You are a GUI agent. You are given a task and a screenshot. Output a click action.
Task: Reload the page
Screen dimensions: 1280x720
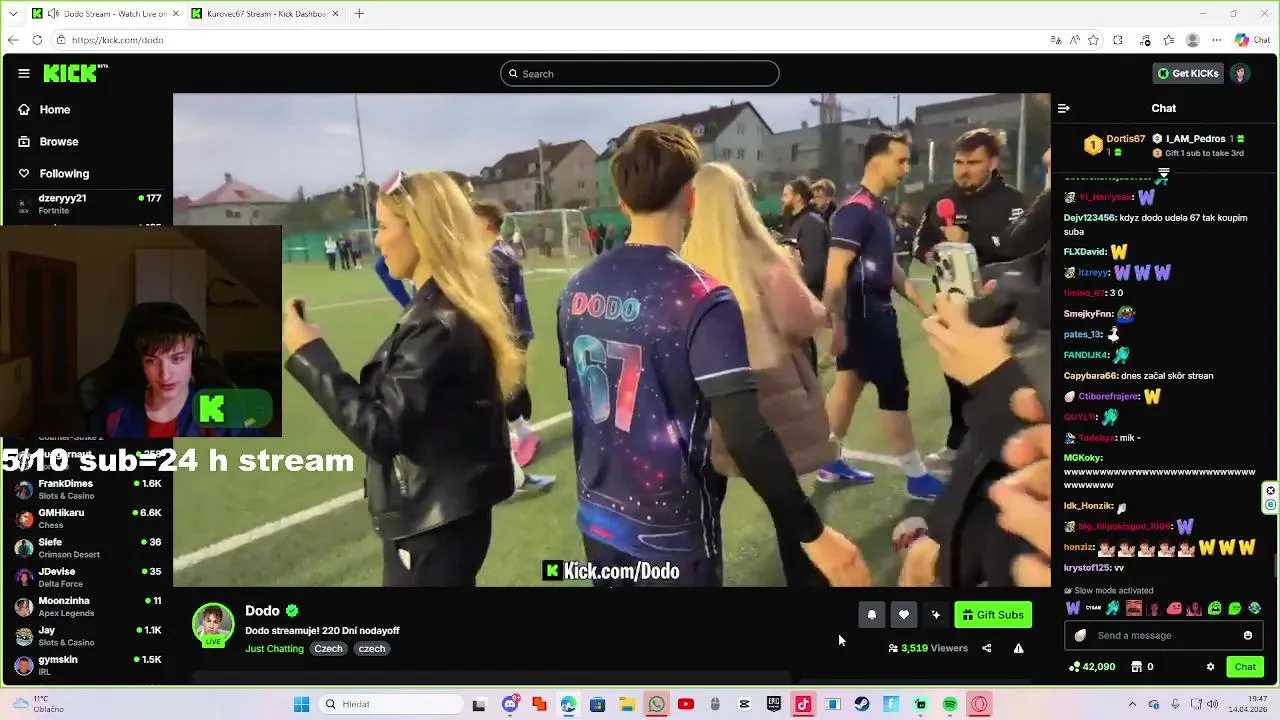37,40
